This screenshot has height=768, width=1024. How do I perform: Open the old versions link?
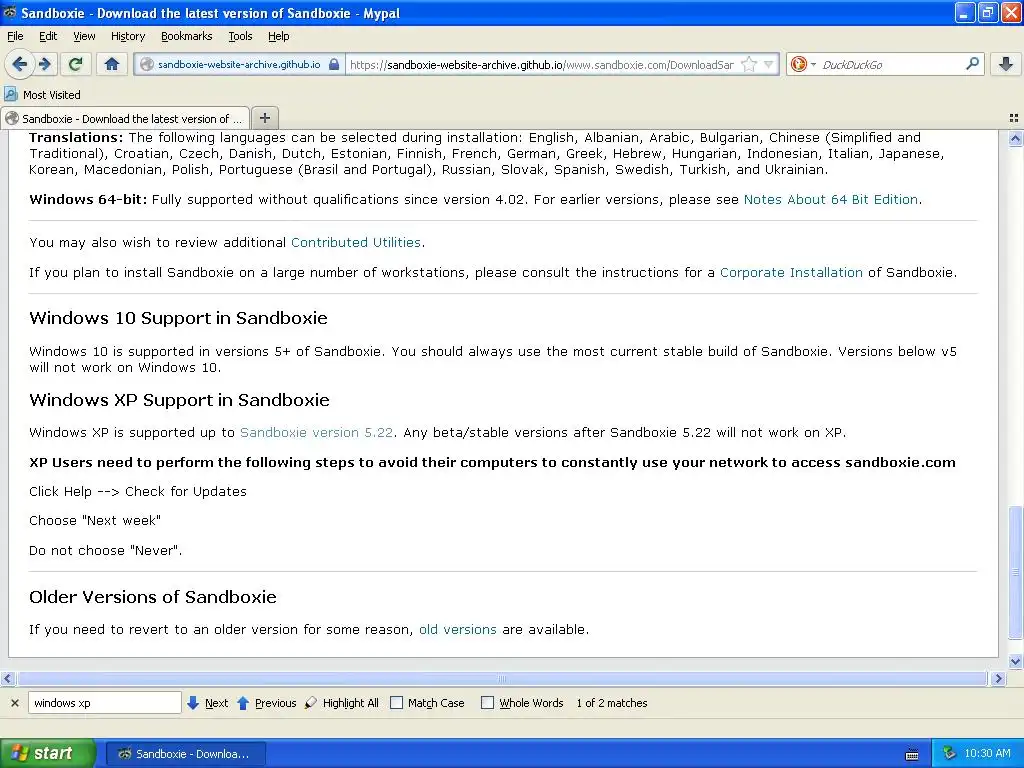(458, 630)
